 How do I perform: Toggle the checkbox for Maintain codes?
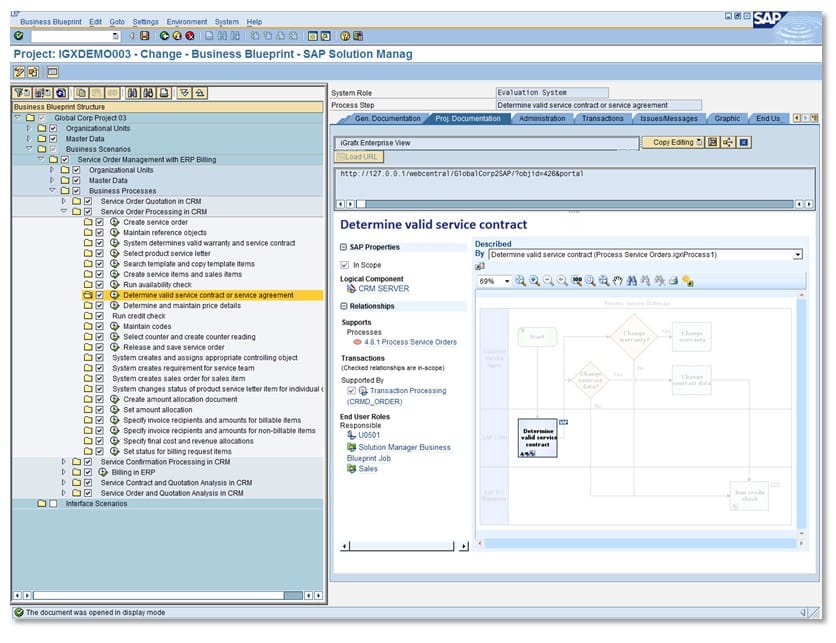(100, 326)
